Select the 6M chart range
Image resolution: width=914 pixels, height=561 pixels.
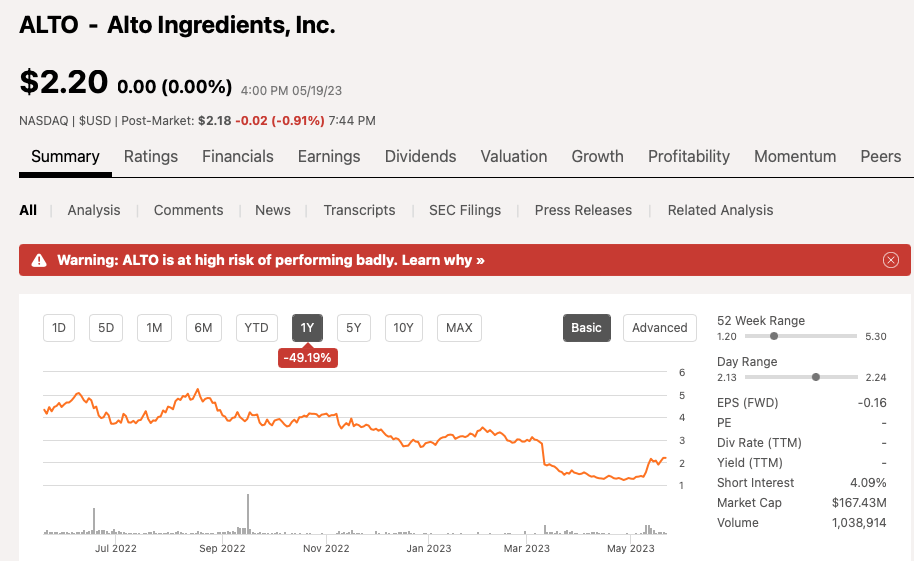pyautogui.click(x=203, y=328)
